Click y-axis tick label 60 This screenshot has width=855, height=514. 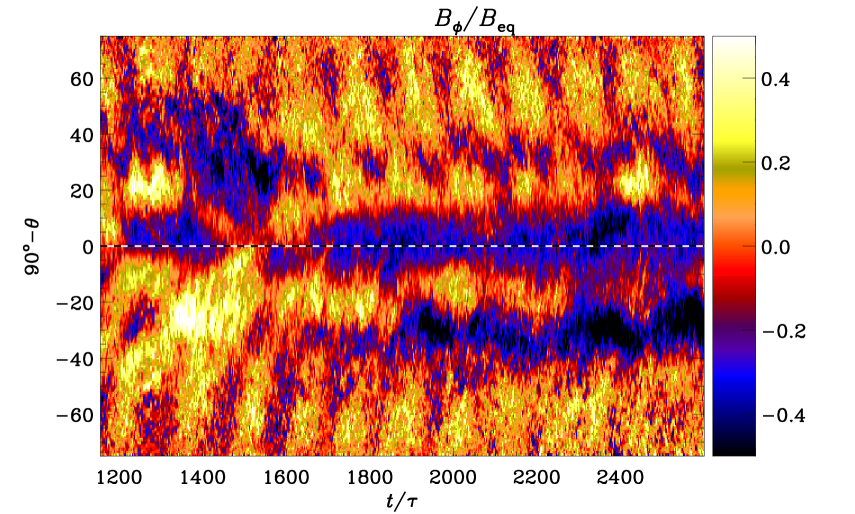point(82,78)
